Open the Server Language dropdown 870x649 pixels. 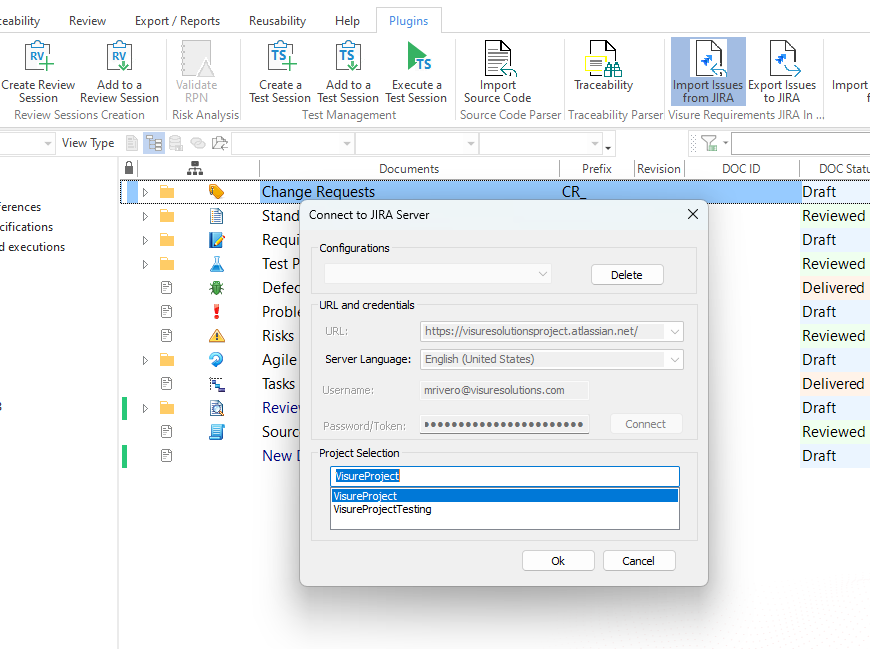click(675, 359)
